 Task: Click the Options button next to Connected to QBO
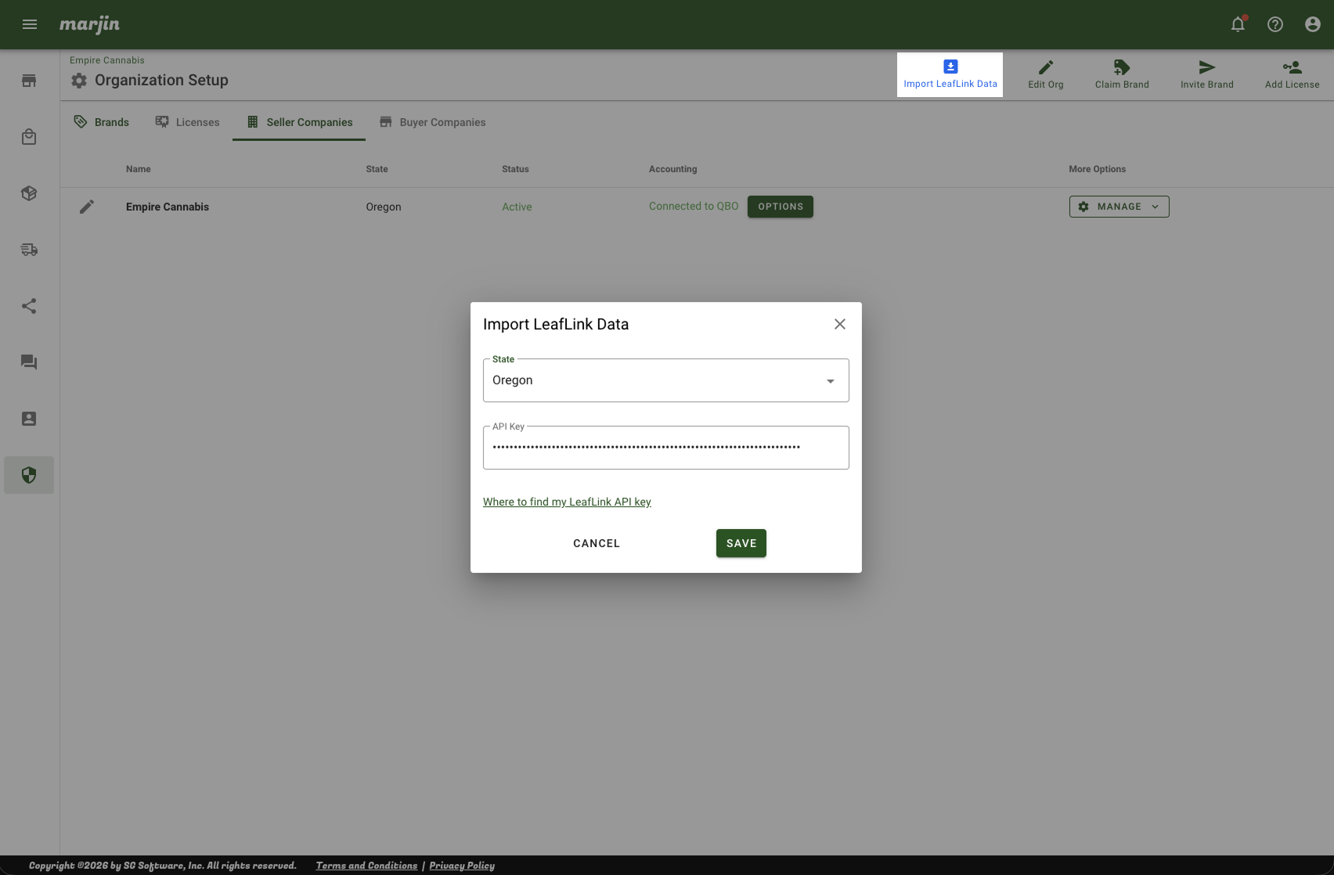[x=780, y=207]
